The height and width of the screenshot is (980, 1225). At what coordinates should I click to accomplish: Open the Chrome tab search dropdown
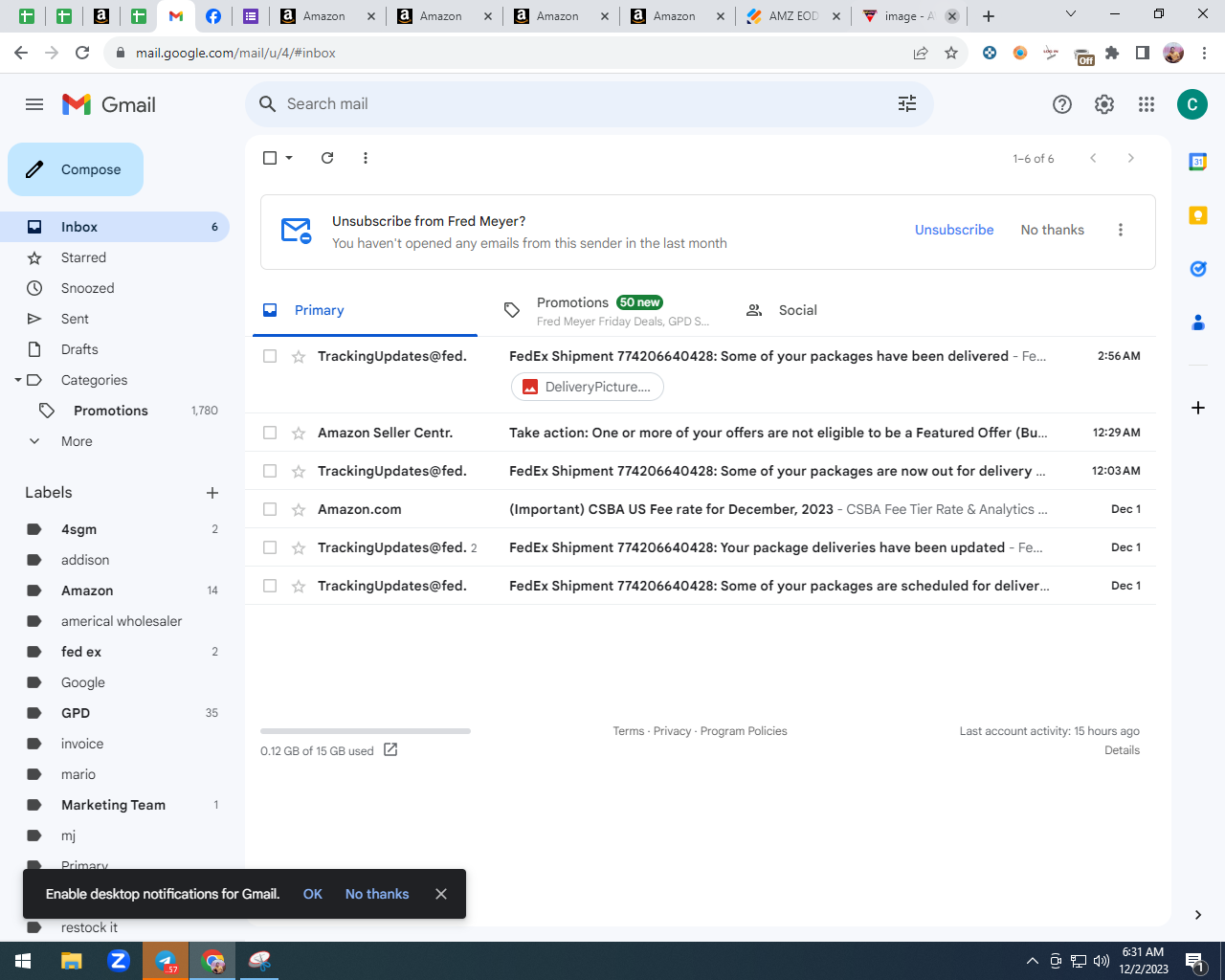(1071, 14)
